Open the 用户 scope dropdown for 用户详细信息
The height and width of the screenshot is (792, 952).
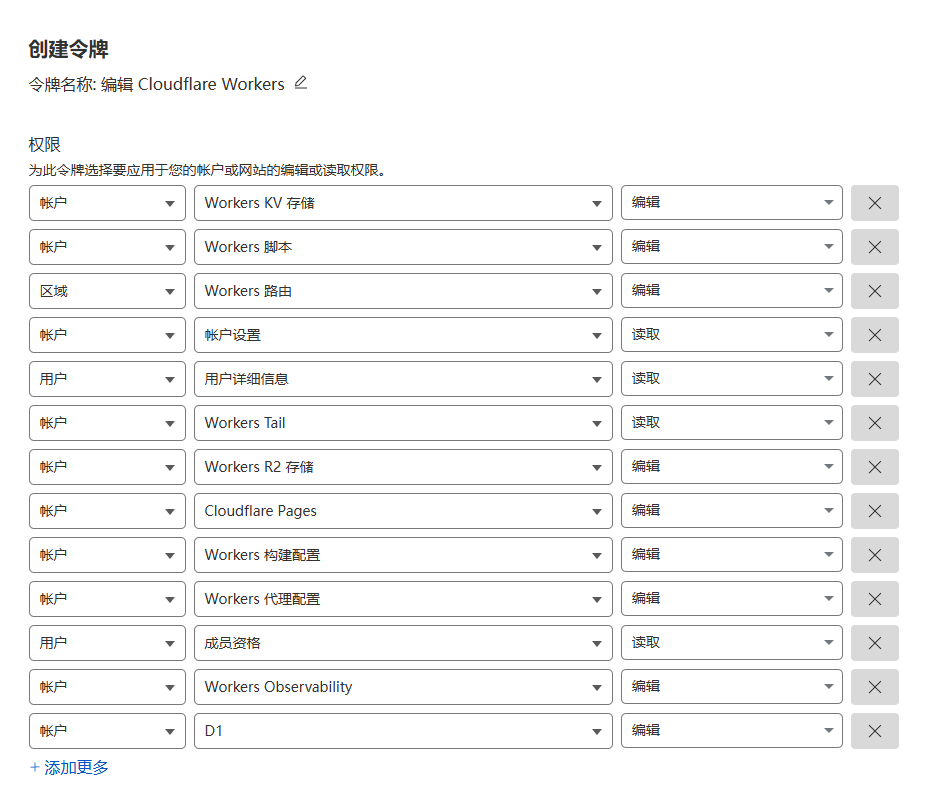click(106, 378)
